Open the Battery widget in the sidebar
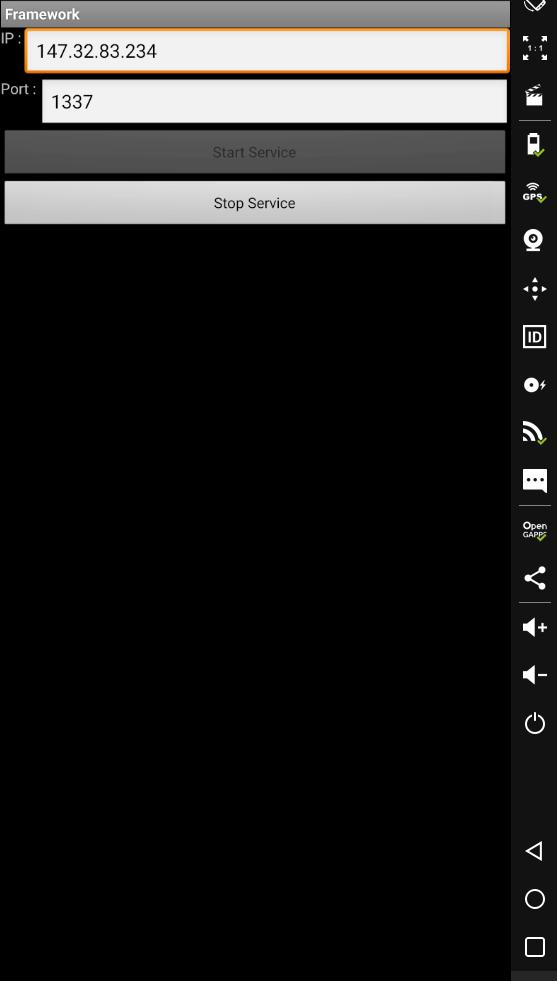Viewport: 557px width, 981px height. pos(534,145)
